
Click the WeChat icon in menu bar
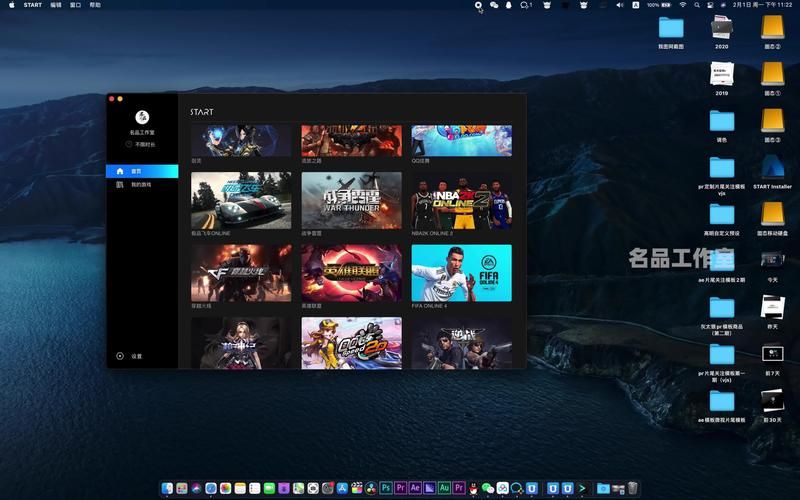pyautogui.click(x=494, y=5)
